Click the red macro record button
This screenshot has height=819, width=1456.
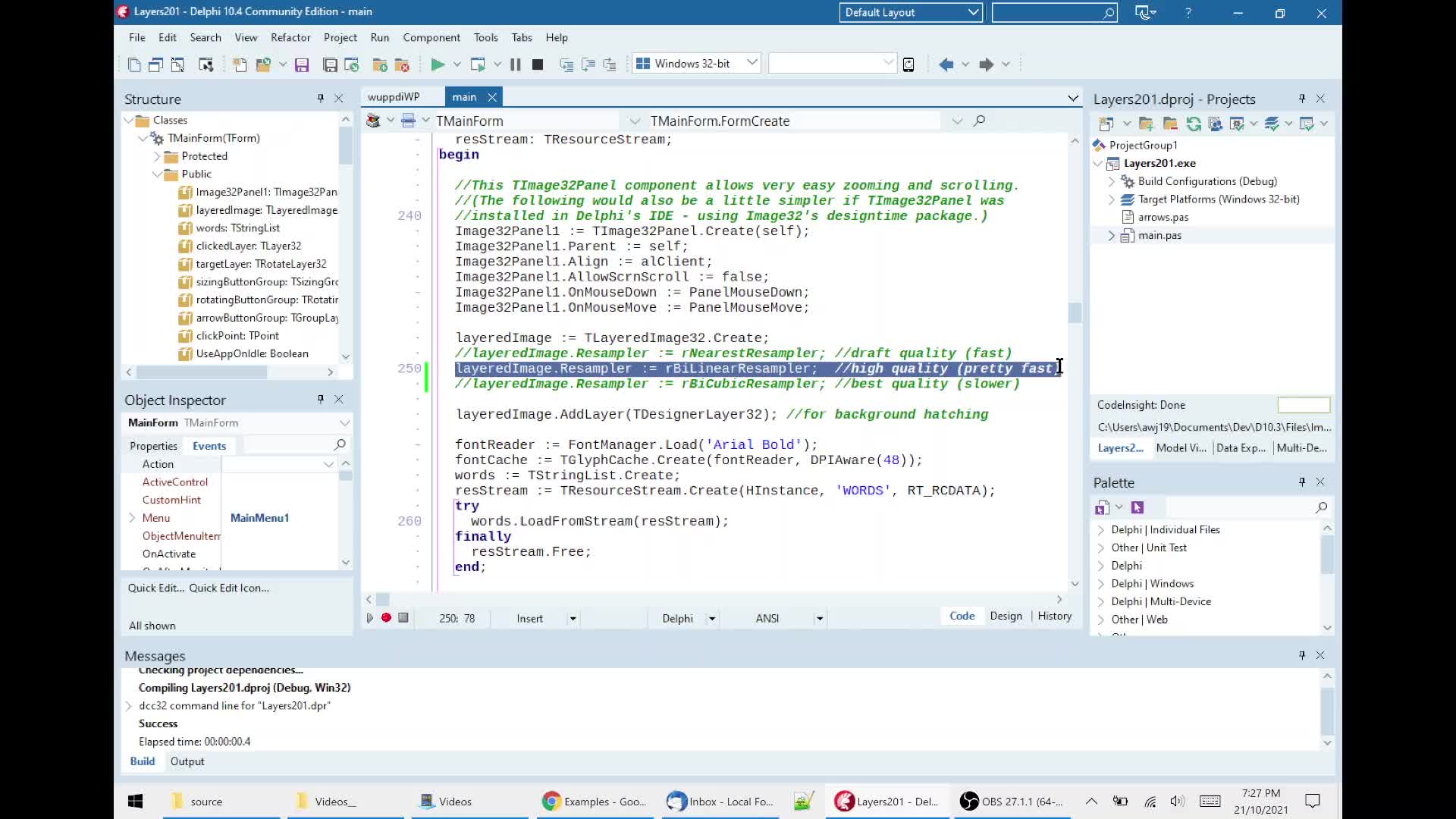pos(386,618)
